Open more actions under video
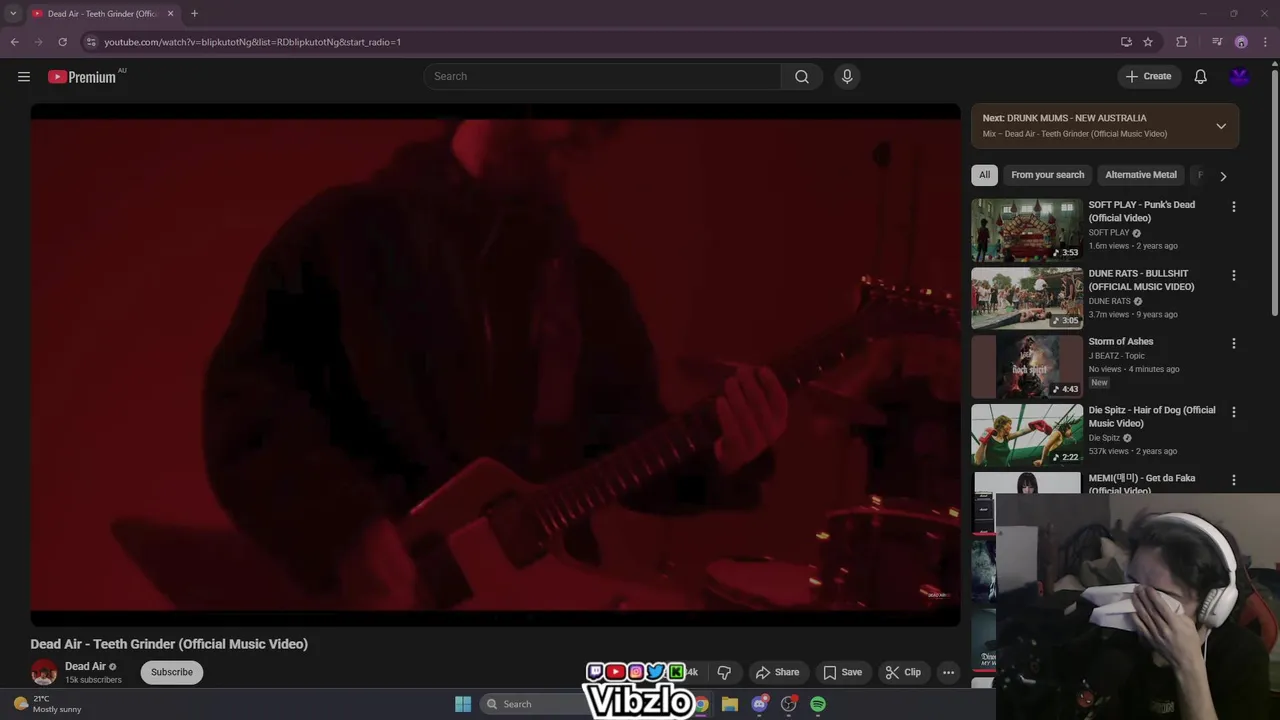Screen dimensions: 1280x720 [949, 672]
